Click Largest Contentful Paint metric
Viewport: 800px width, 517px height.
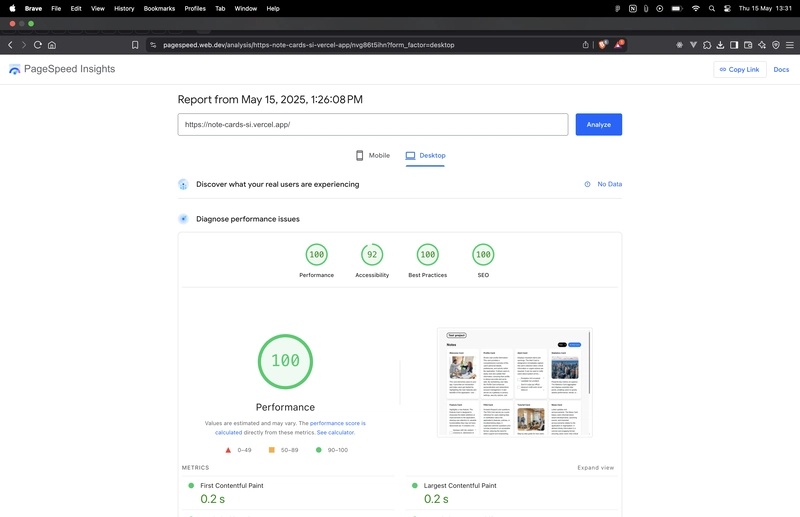pyautogui.click(x=460, y=486)
